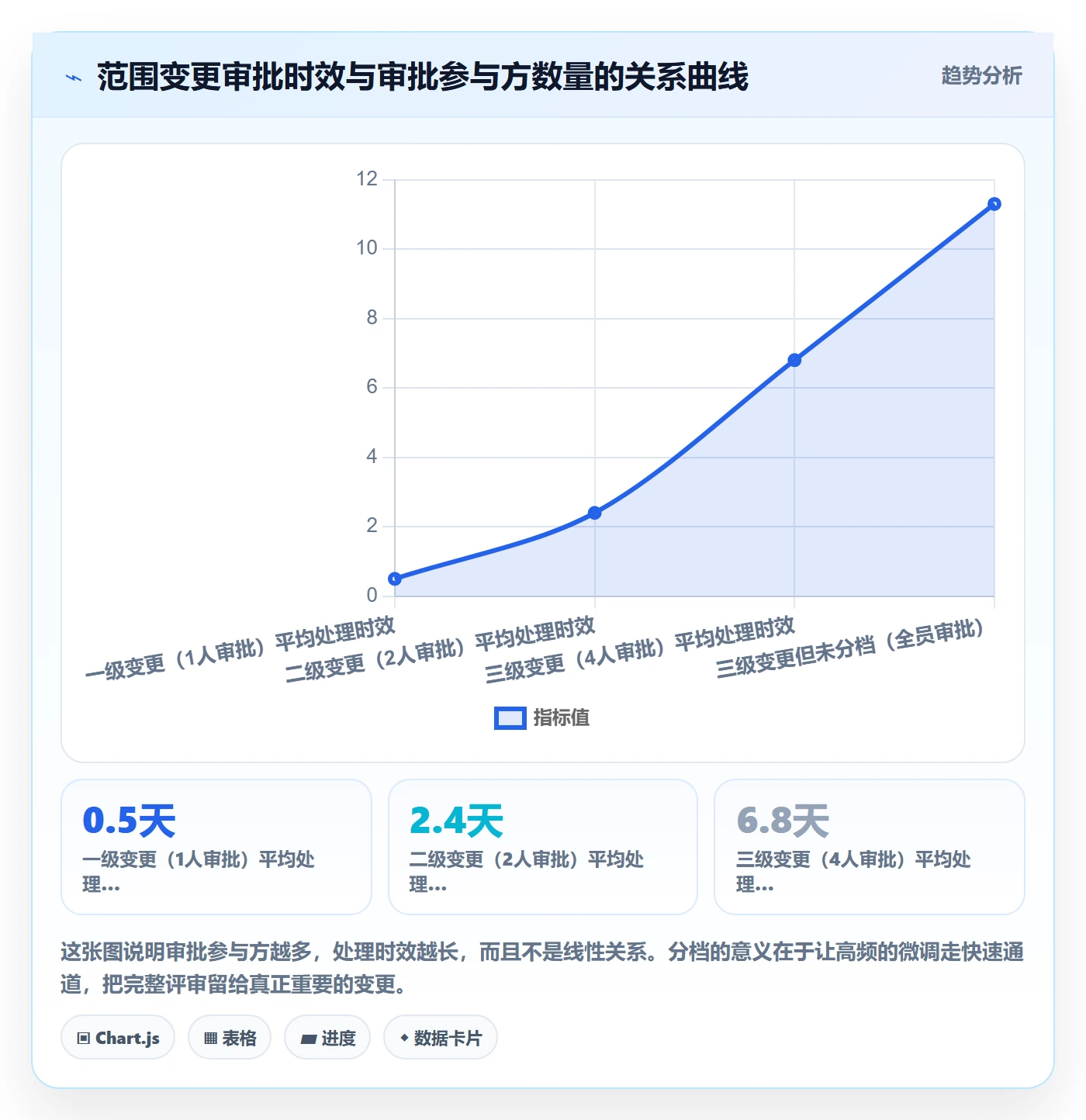This screenshot has width=1086, height=1120.
Task: Click the diamond icon in 数据卡片 chip
Action: 404,1038
